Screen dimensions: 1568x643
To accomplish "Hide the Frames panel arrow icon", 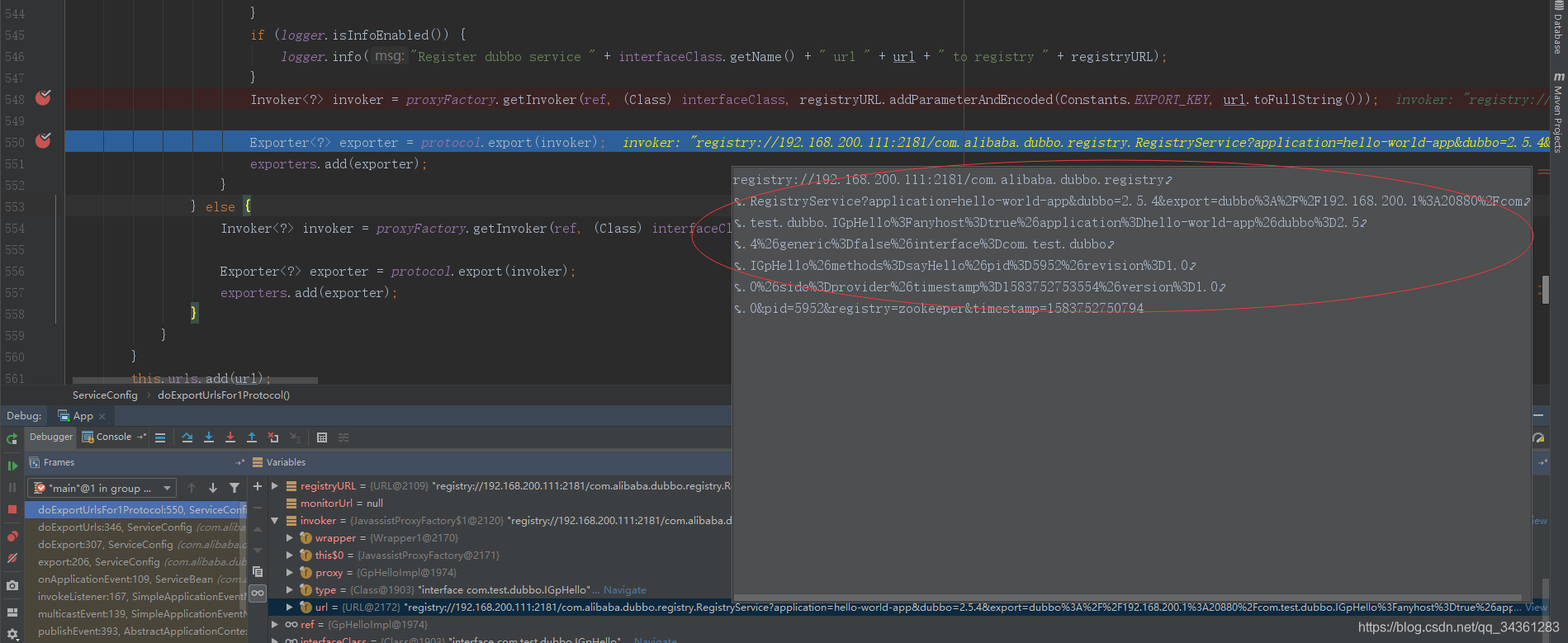I will 240,462.
